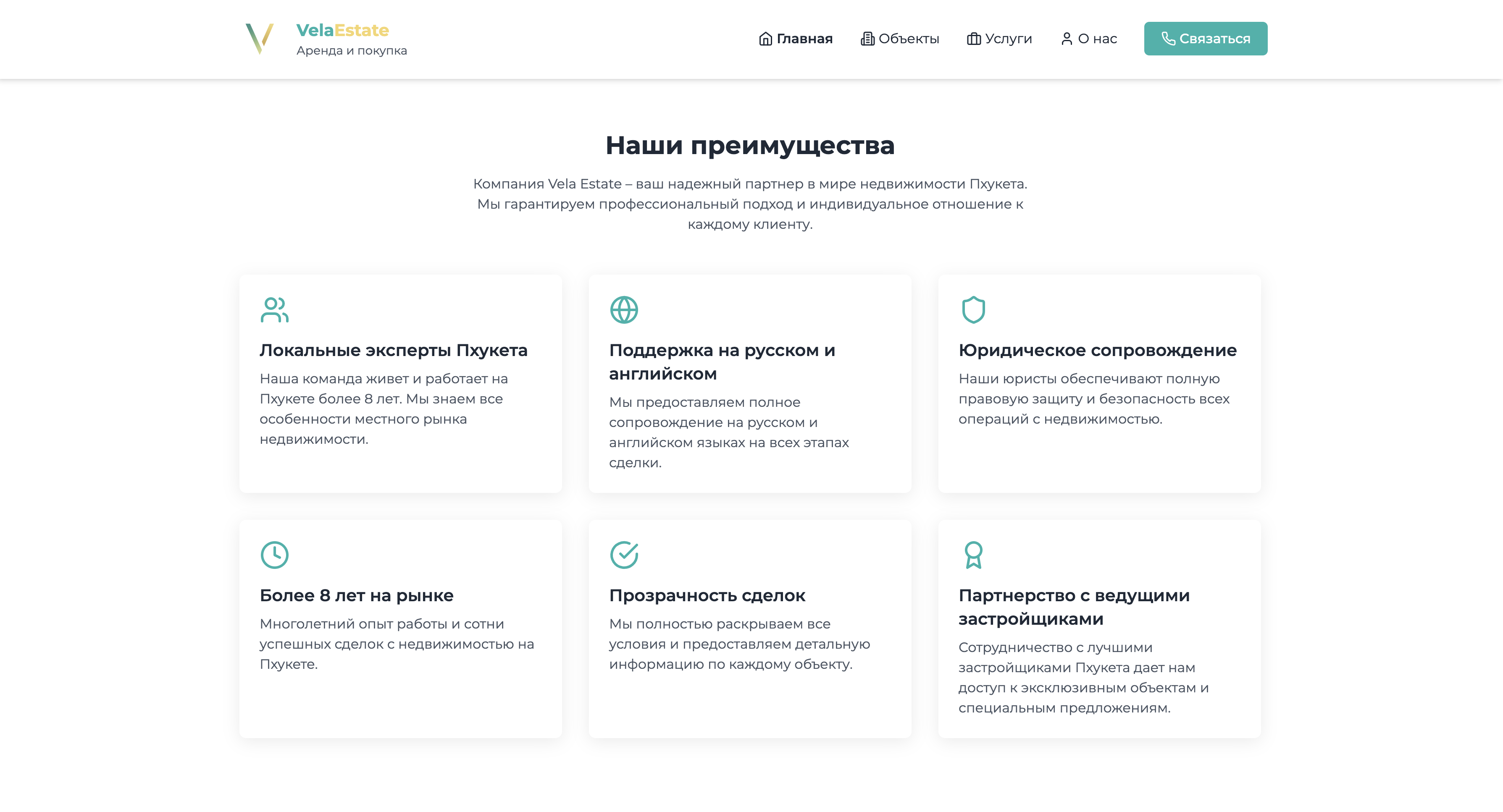Click the person icon next to О нас
This screenshot has width=1503, height=812.
click(1067, 39)
